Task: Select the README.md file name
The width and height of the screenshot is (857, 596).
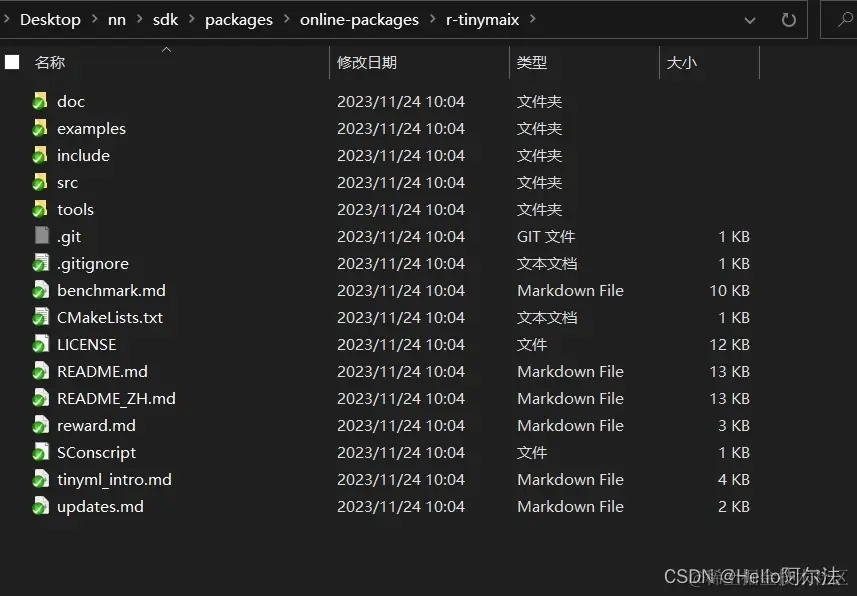Action: coord(102,372)
